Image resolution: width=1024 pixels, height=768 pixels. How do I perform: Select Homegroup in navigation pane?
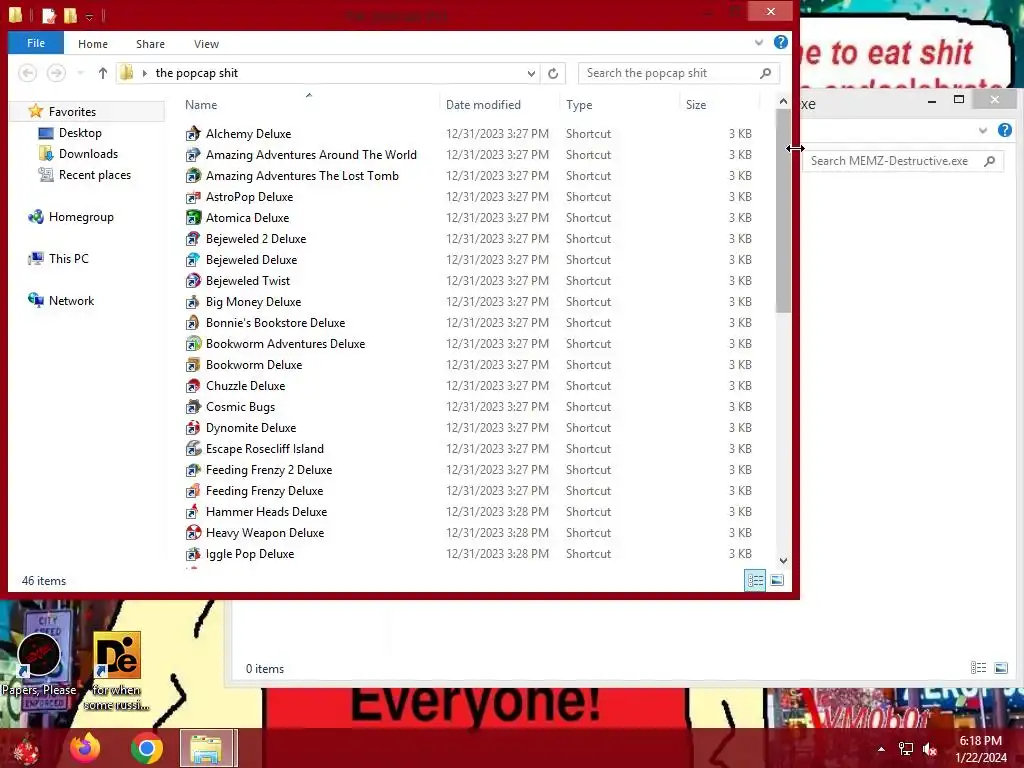click(81, 217)
